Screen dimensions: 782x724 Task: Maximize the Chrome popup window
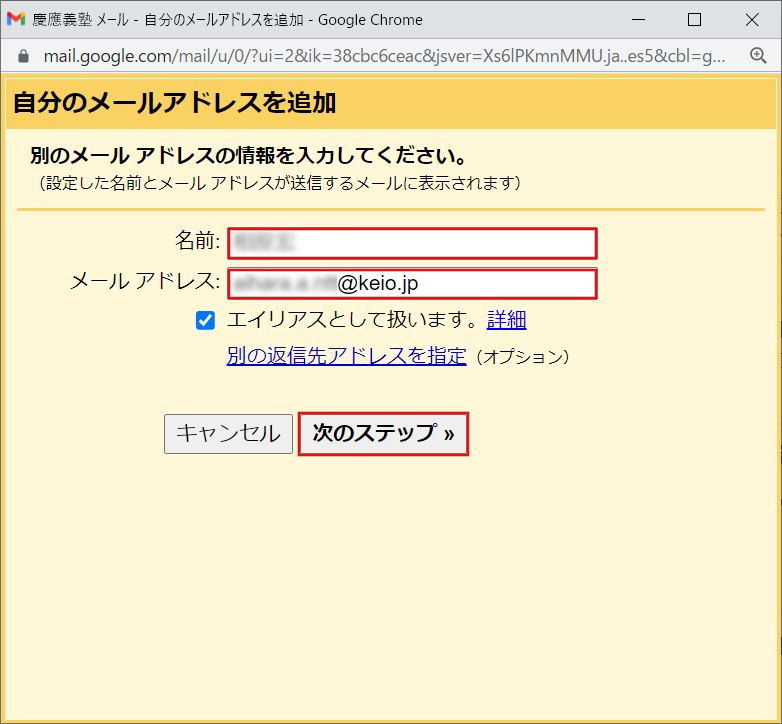(695, 19)
